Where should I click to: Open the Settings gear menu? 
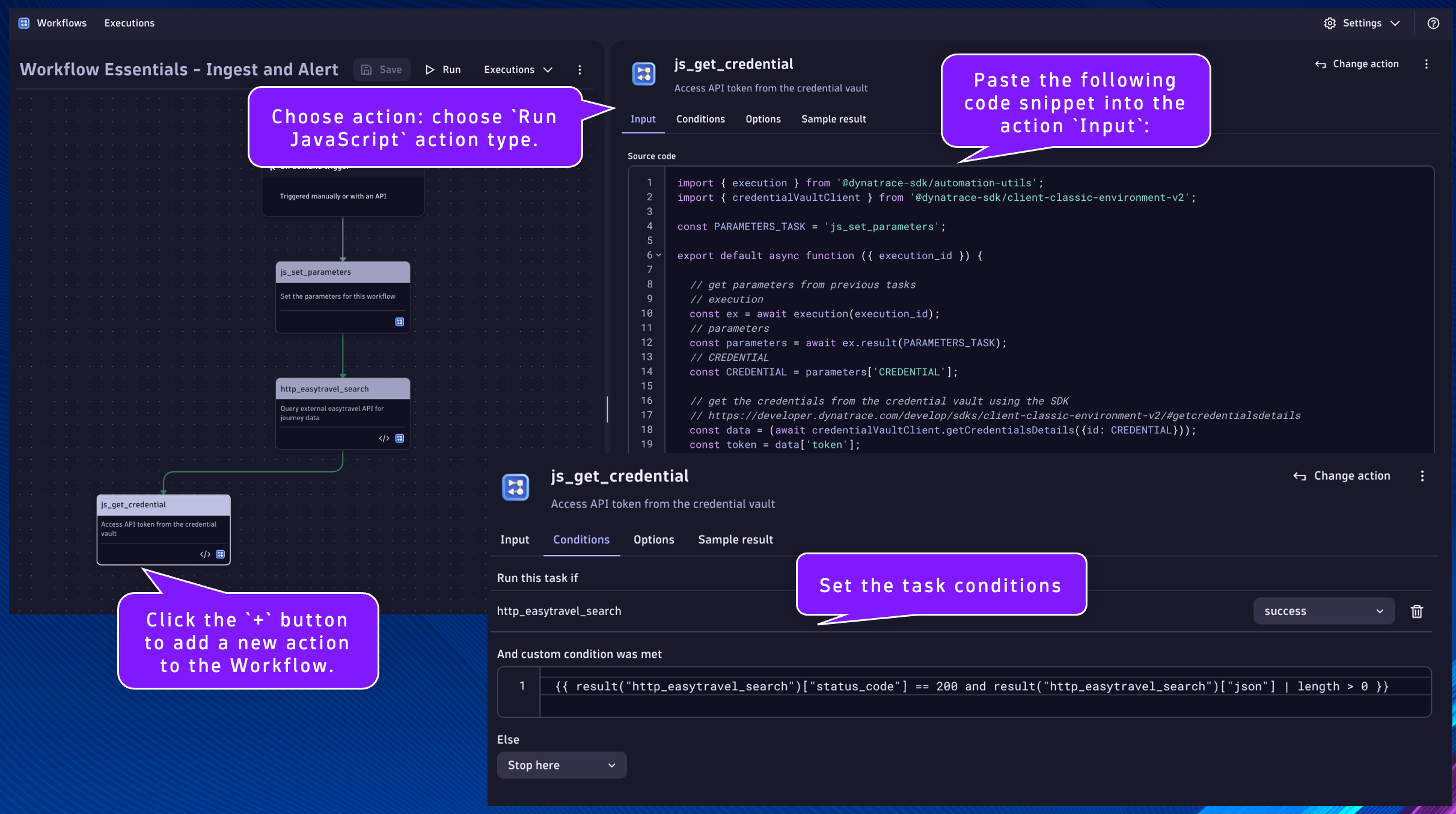tap(1329, 23)
